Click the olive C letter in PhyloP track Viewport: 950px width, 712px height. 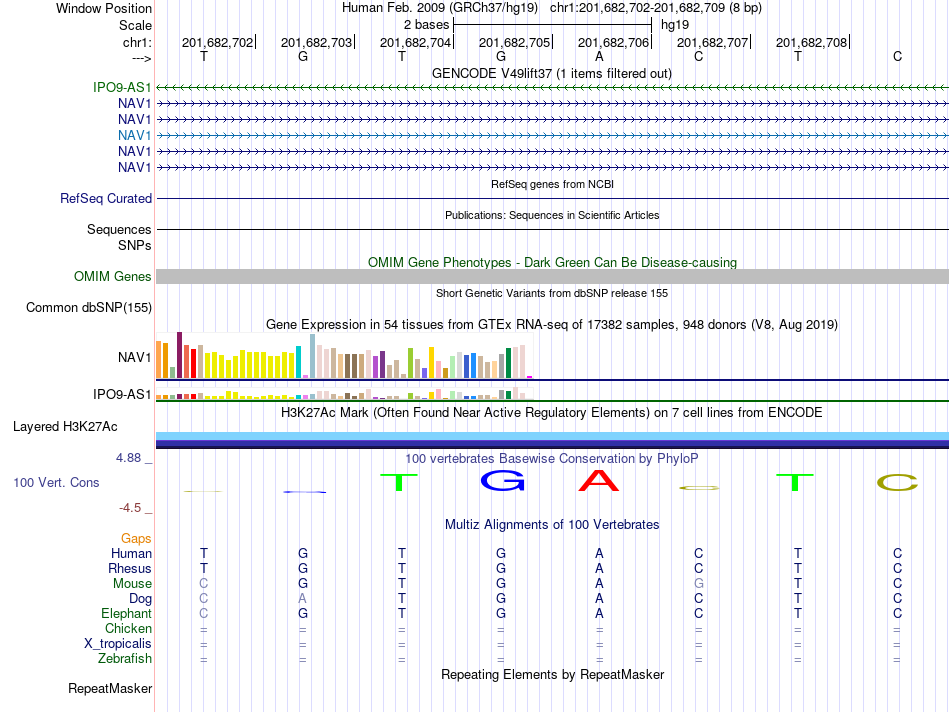(897, 483)
